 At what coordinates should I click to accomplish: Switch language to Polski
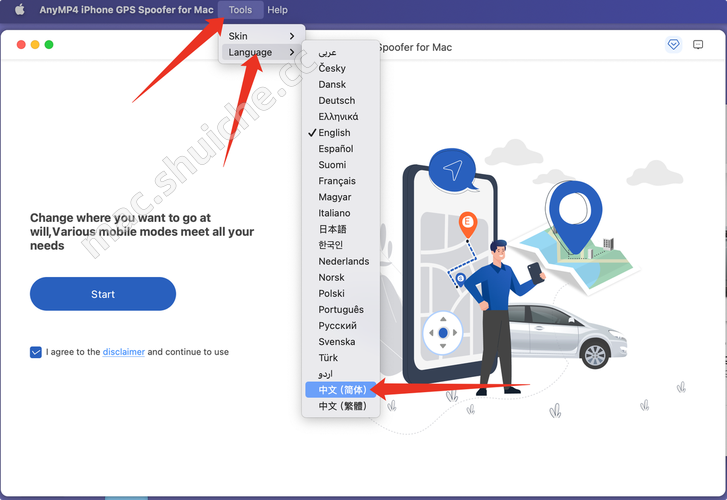pyautogui.click(x=341, y=293)
